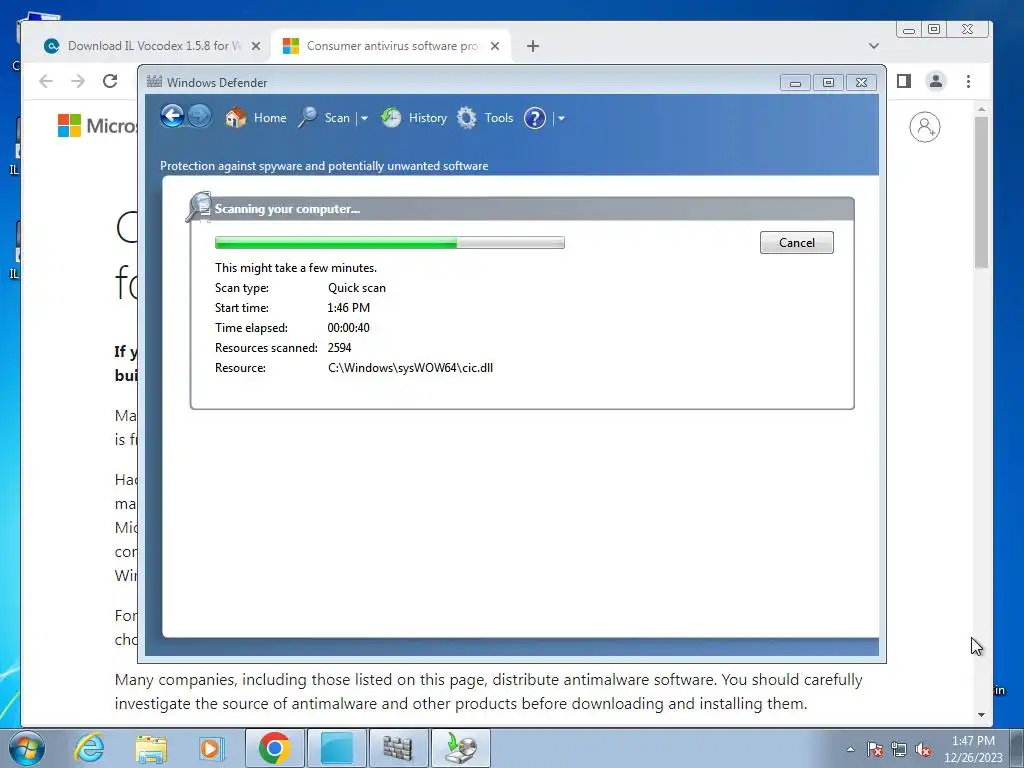Click the Chrome page scrollbar thumb
This screenshot has width=1024, height=768.
tap(981, 192)
